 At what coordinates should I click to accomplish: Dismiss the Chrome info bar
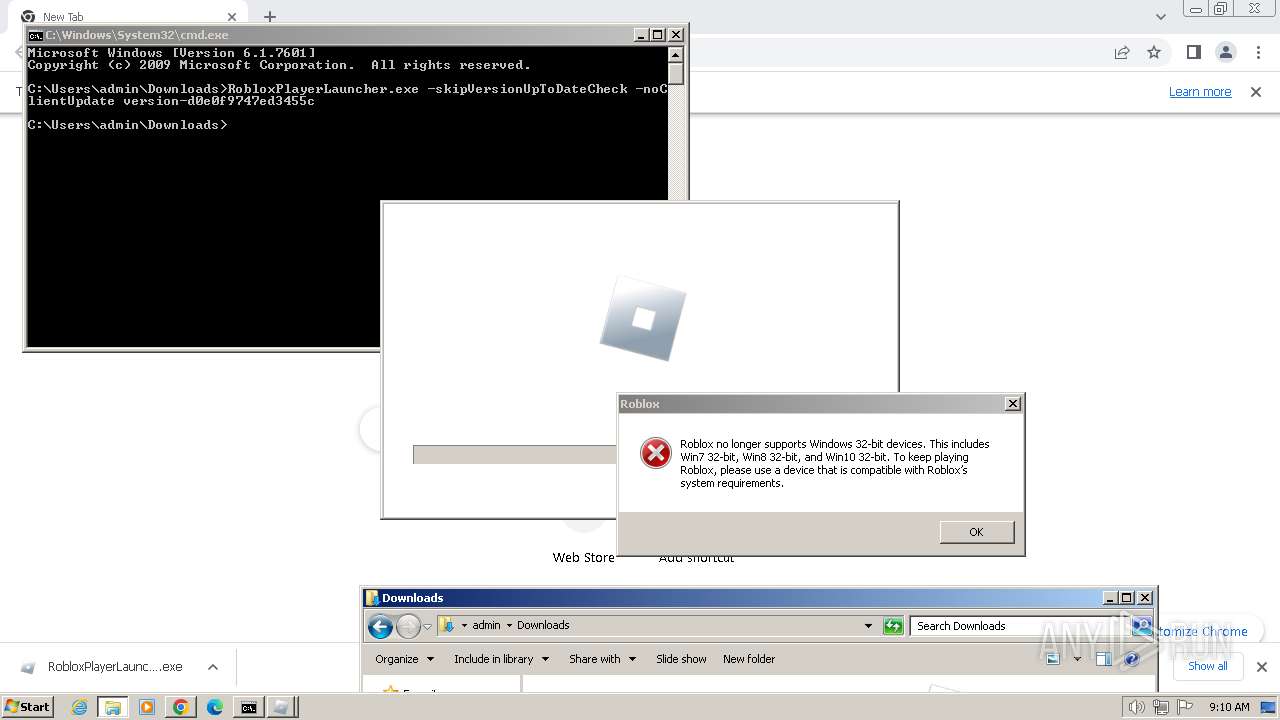pos(1256,92)
